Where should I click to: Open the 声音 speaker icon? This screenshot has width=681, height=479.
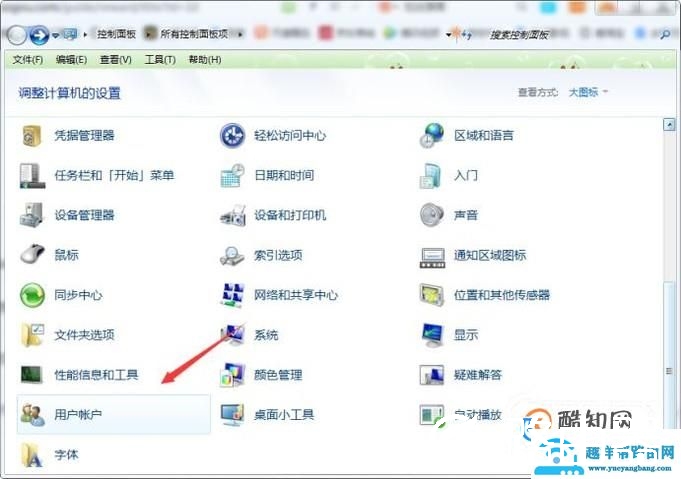tap(432, 215)
